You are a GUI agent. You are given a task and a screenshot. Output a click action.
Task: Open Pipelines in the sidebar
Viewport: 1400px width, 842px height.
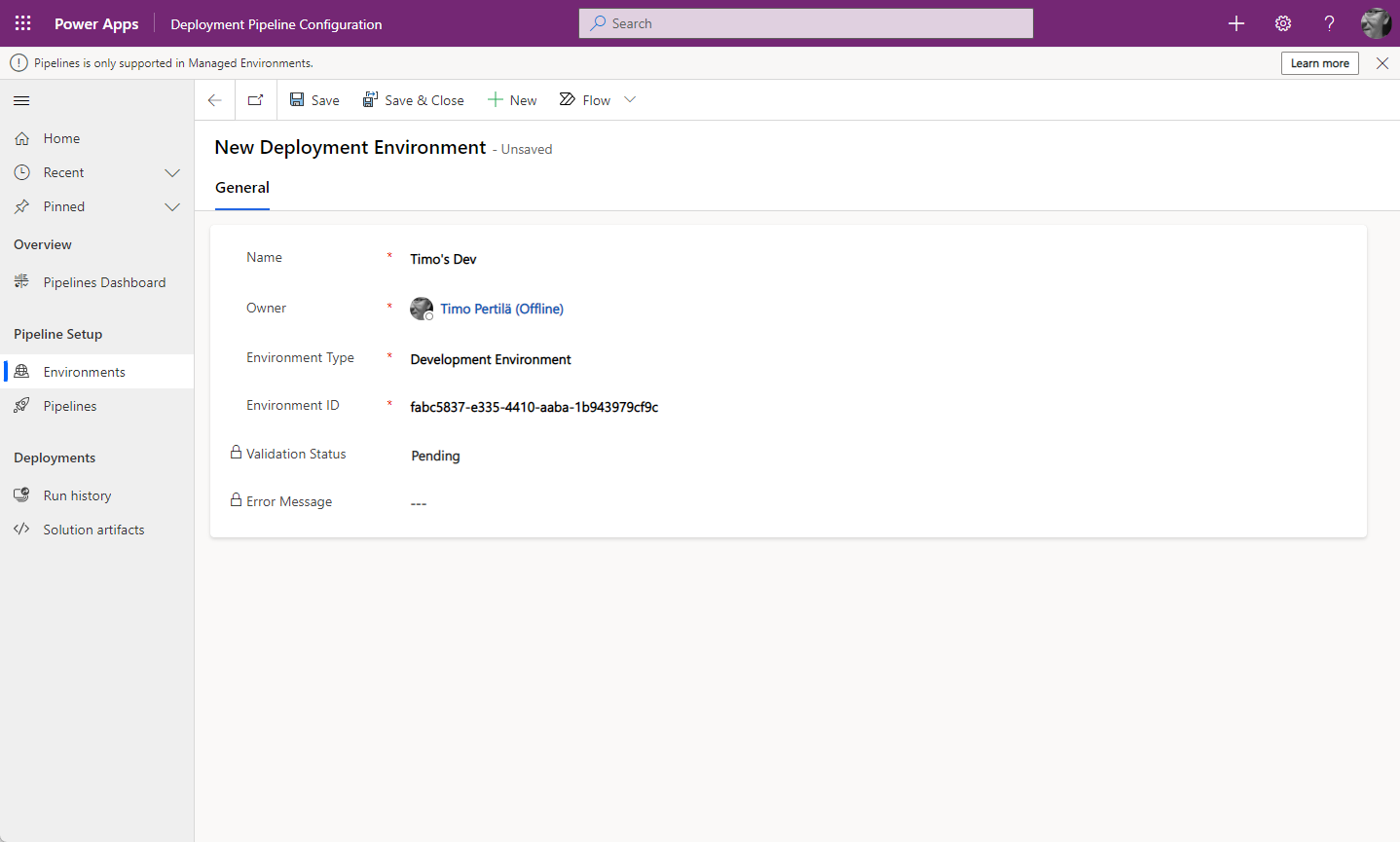(70, 406)
